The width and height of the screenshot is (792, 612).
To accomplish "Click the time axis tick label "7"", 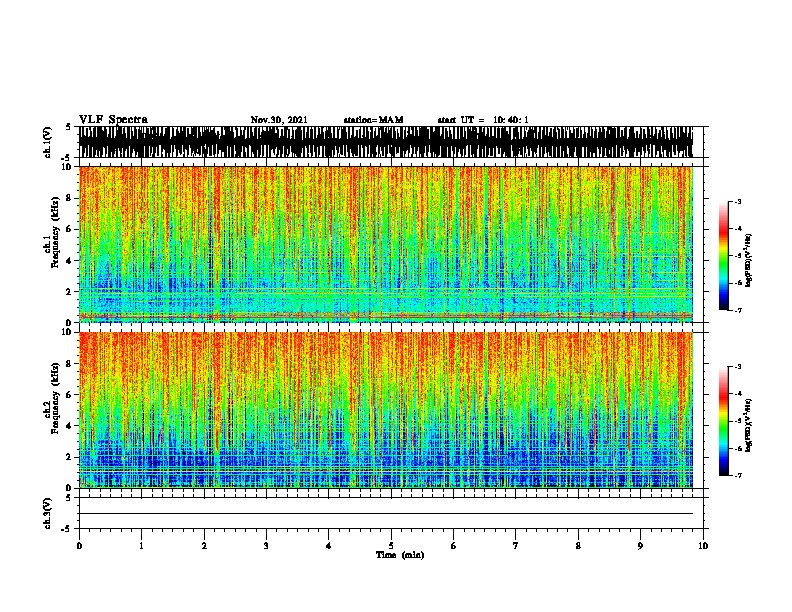I will [x=516, y=546].
